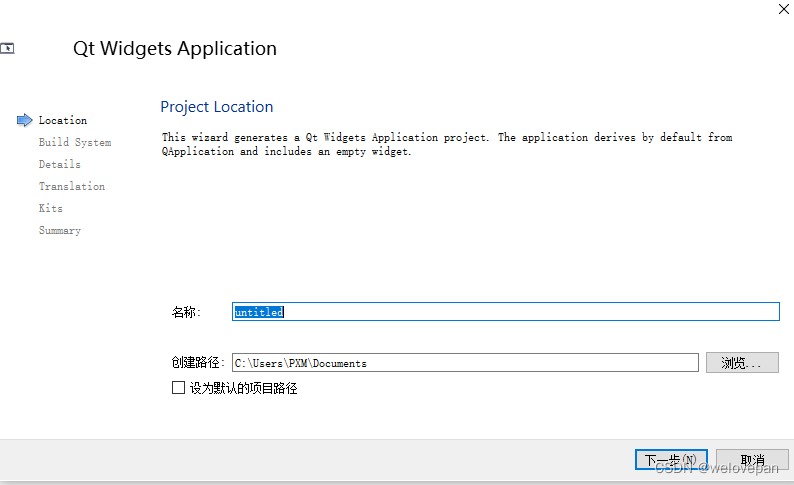Viewport: 794px width, 485px height.
Task: Click the 下一步(N) next button
Action: (x=671, y=460)
